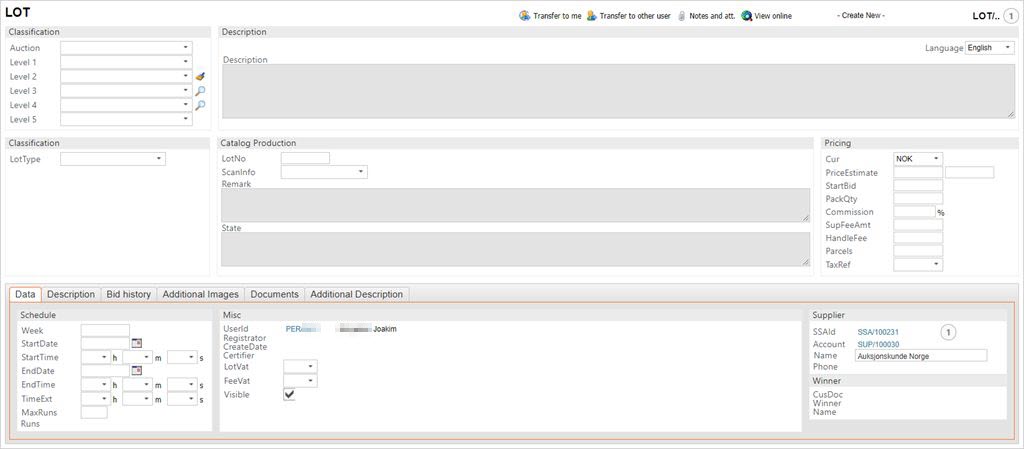Click the Transfer to other user icon
This screenshot has width=1024, height=449.
point(591,16)
